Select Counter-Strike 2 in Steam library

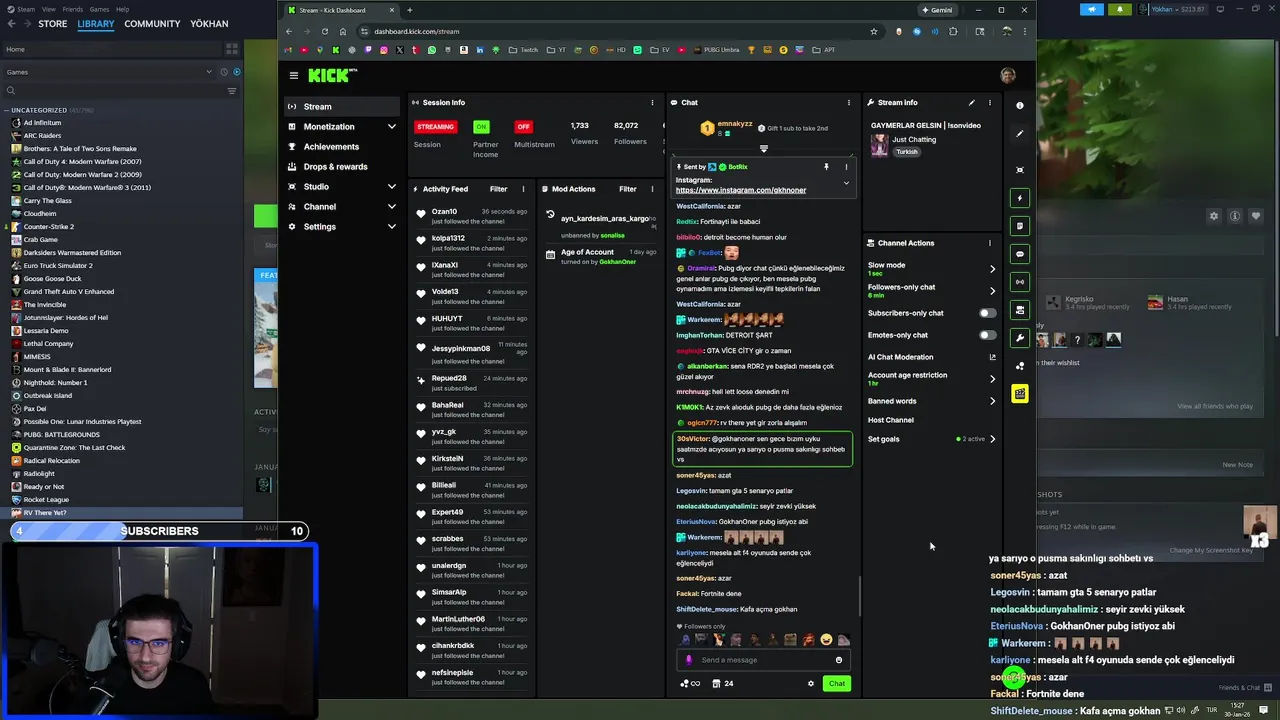click(x=49, y=226)
